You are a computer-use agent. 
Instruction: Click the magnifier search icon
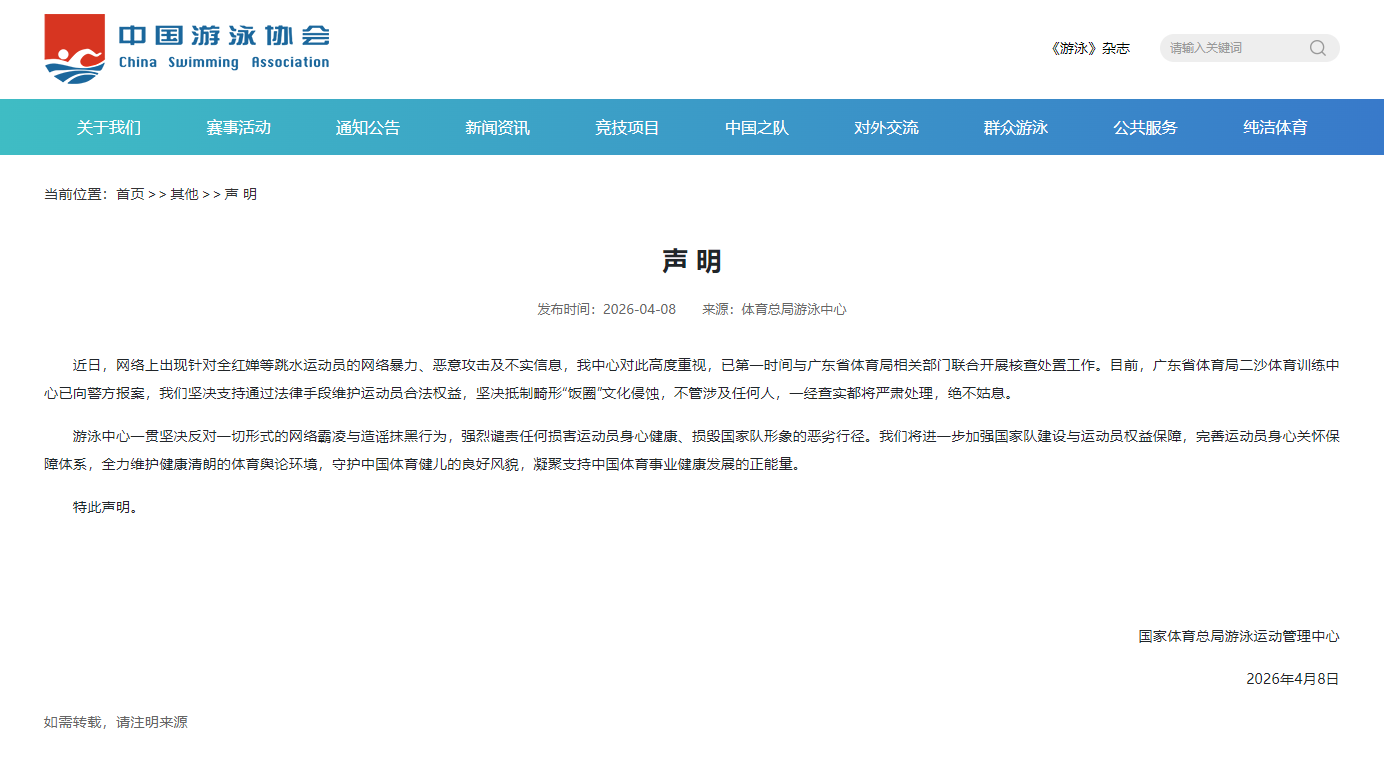1317,48
